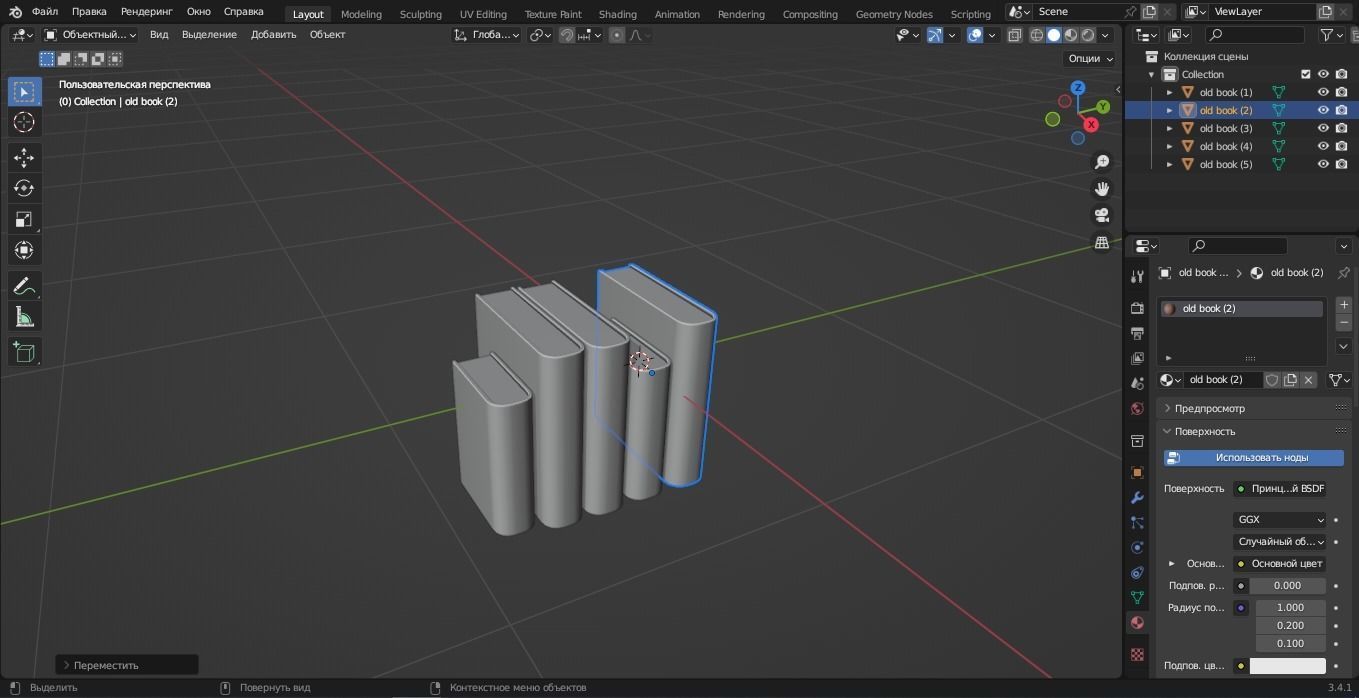Open the object mode dropdown
The image size is (1359, 698).
coord(90,35)
